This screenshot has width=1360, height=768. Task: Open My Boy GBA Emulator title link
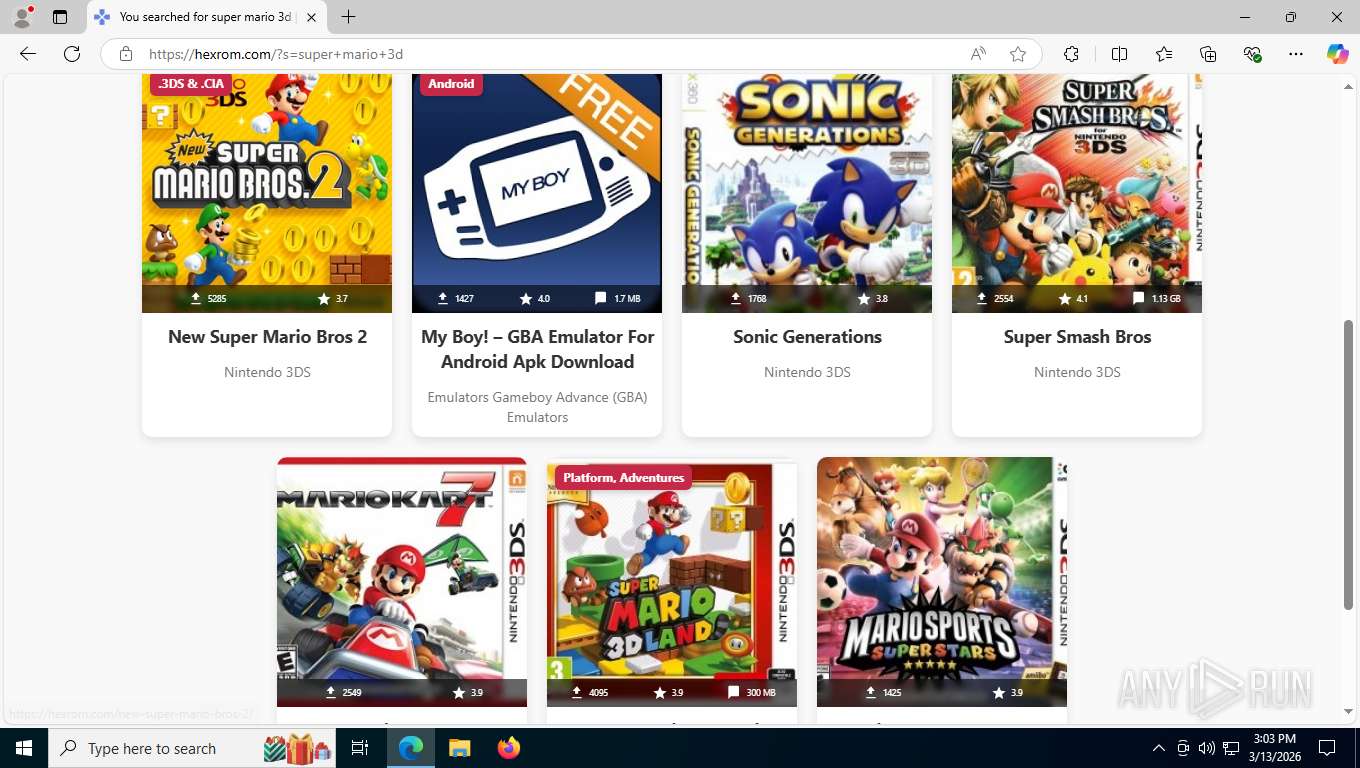click(537, 349)
